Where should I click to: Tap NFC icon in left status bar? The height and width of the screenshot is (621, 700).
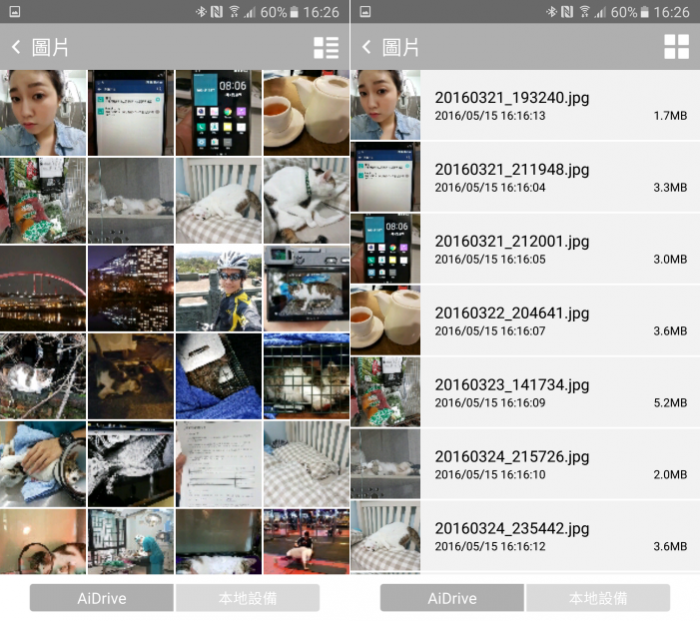pyautogui.click(x=217, y=12)
